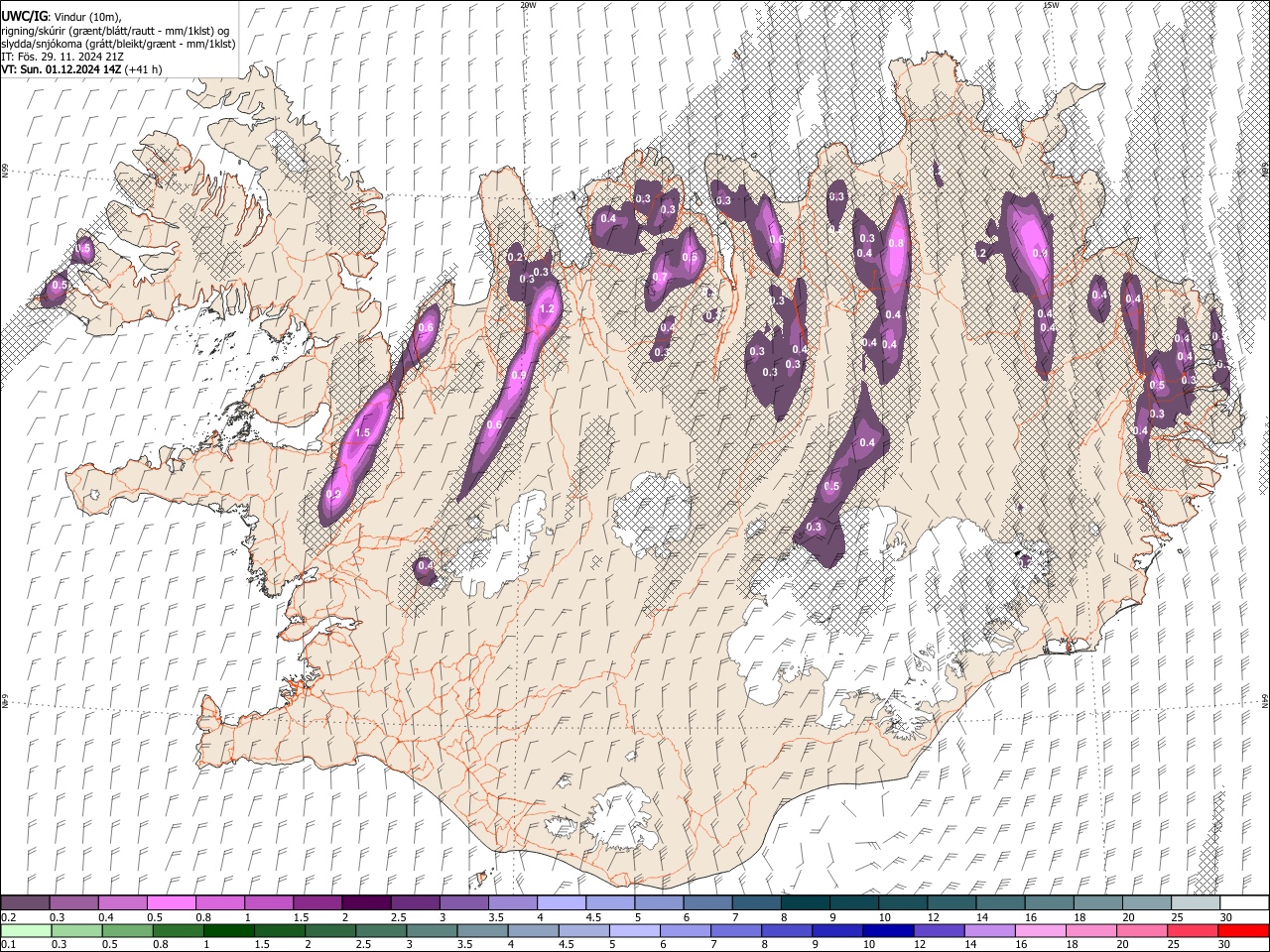Screen dimensions: 1270x952
Task: Click the 'UWC/IG: Vindur (10m)' title text
Action: click(x=62, y=16)
